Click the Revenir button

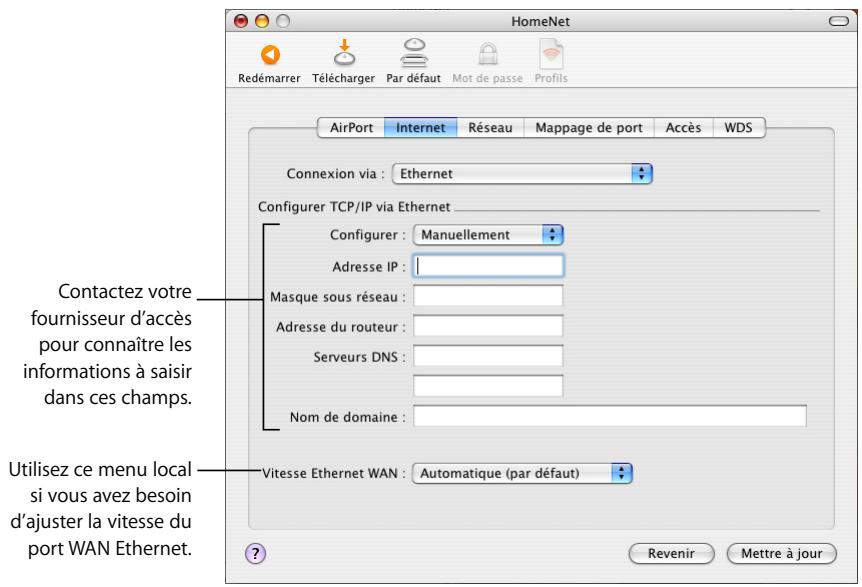(x=671, y=553)
